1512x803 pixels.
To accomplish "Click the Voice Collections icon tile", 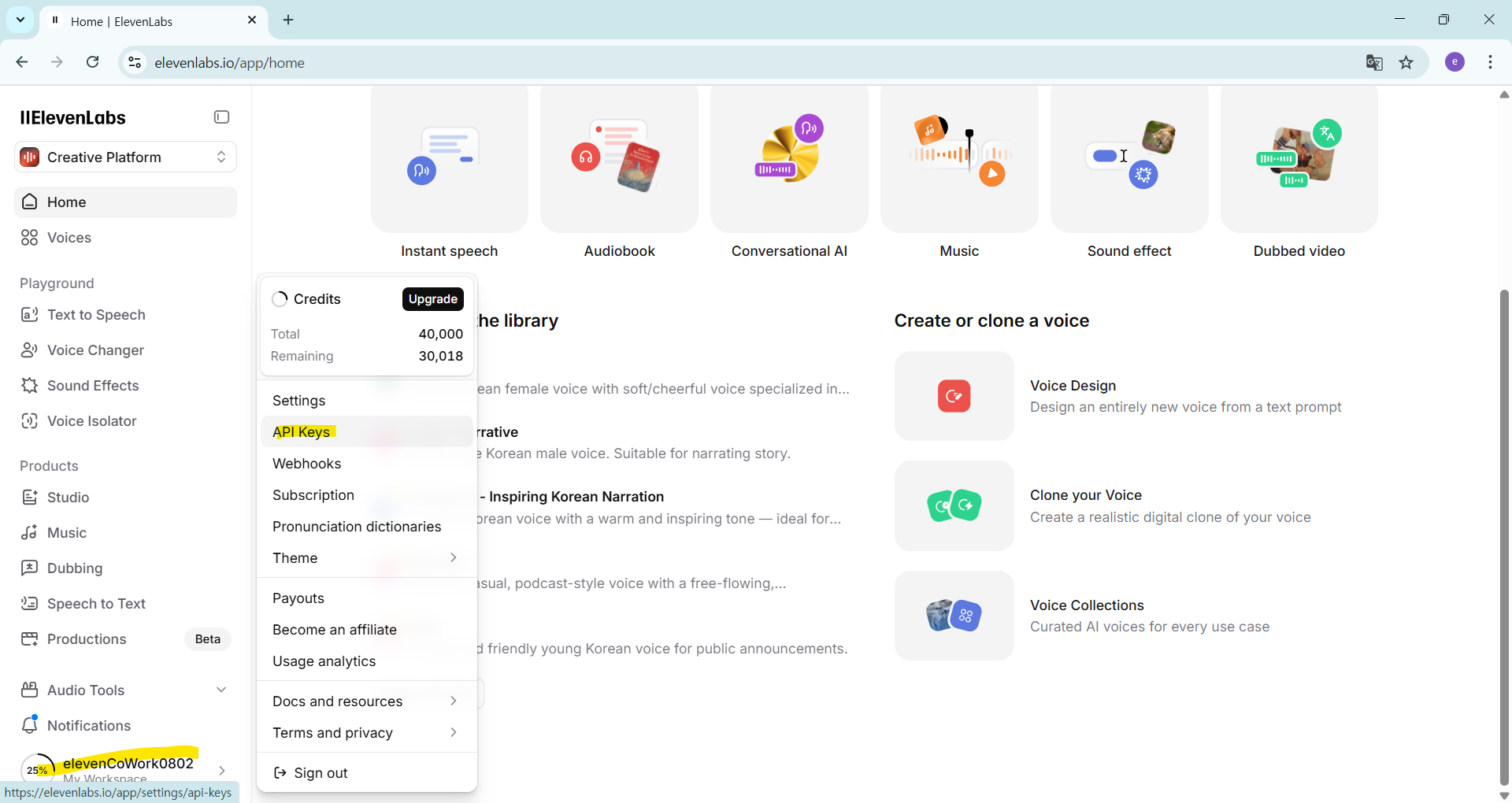I will 954,616.
